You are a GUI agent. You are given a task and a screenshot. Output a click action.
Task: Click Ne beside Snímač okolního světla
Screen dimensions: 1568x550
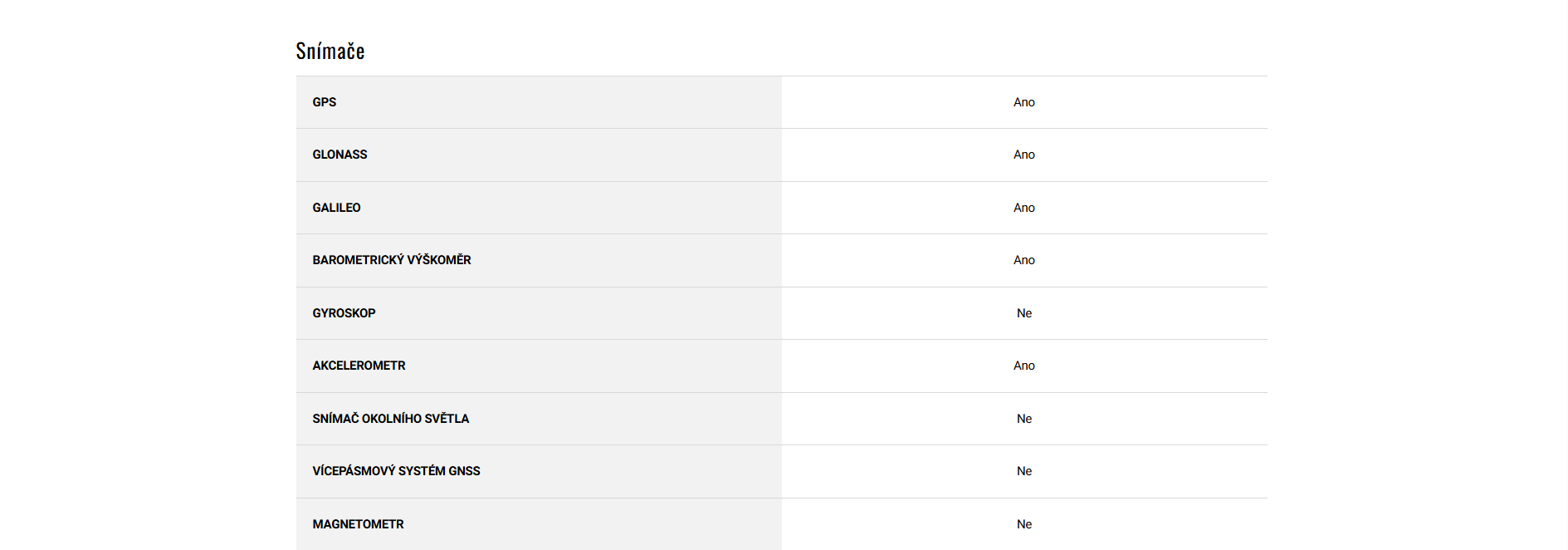click(1024, 419)
